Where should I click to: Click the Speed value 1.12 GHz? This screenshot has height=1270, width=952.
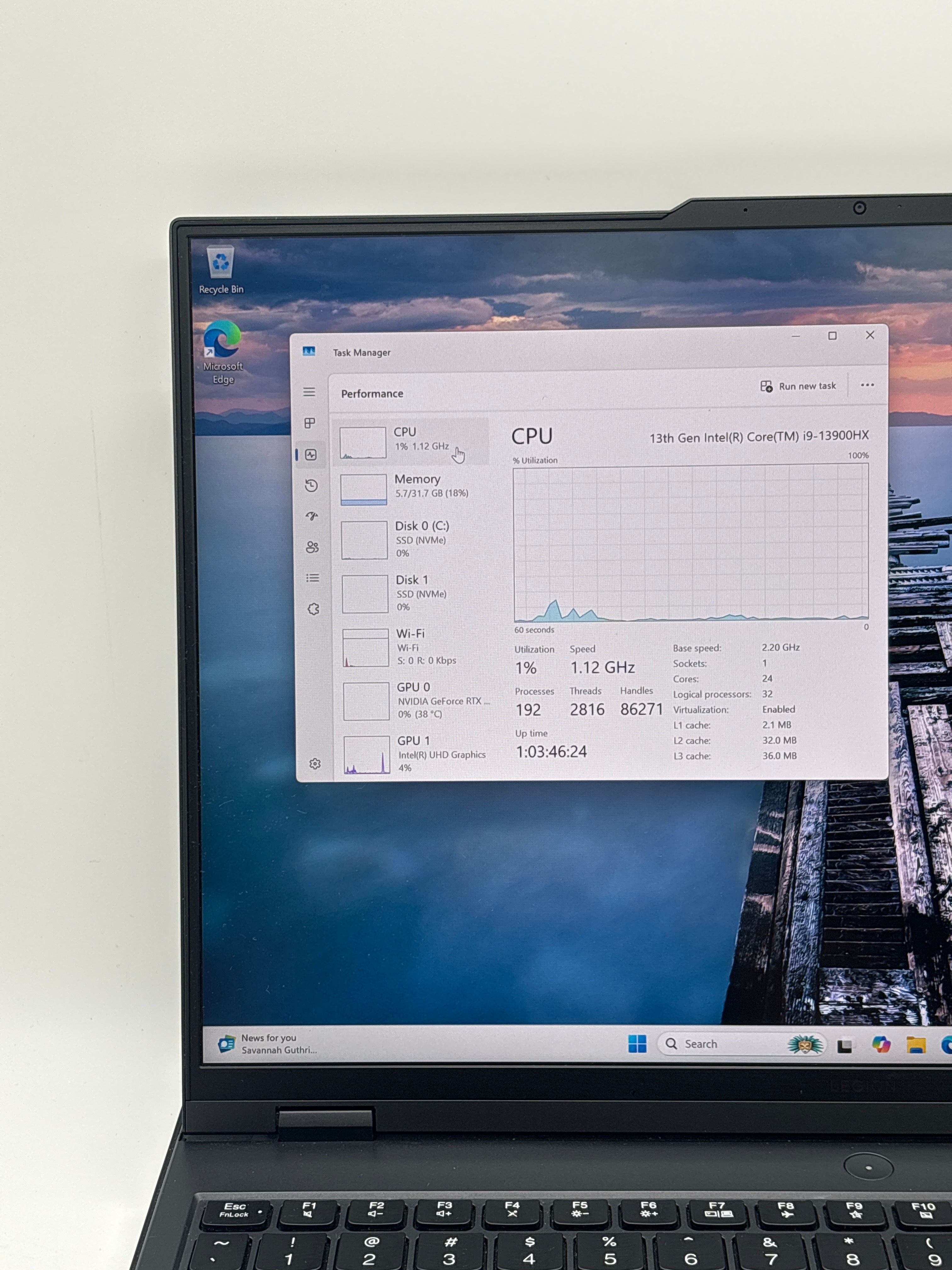tap(603, 667)
